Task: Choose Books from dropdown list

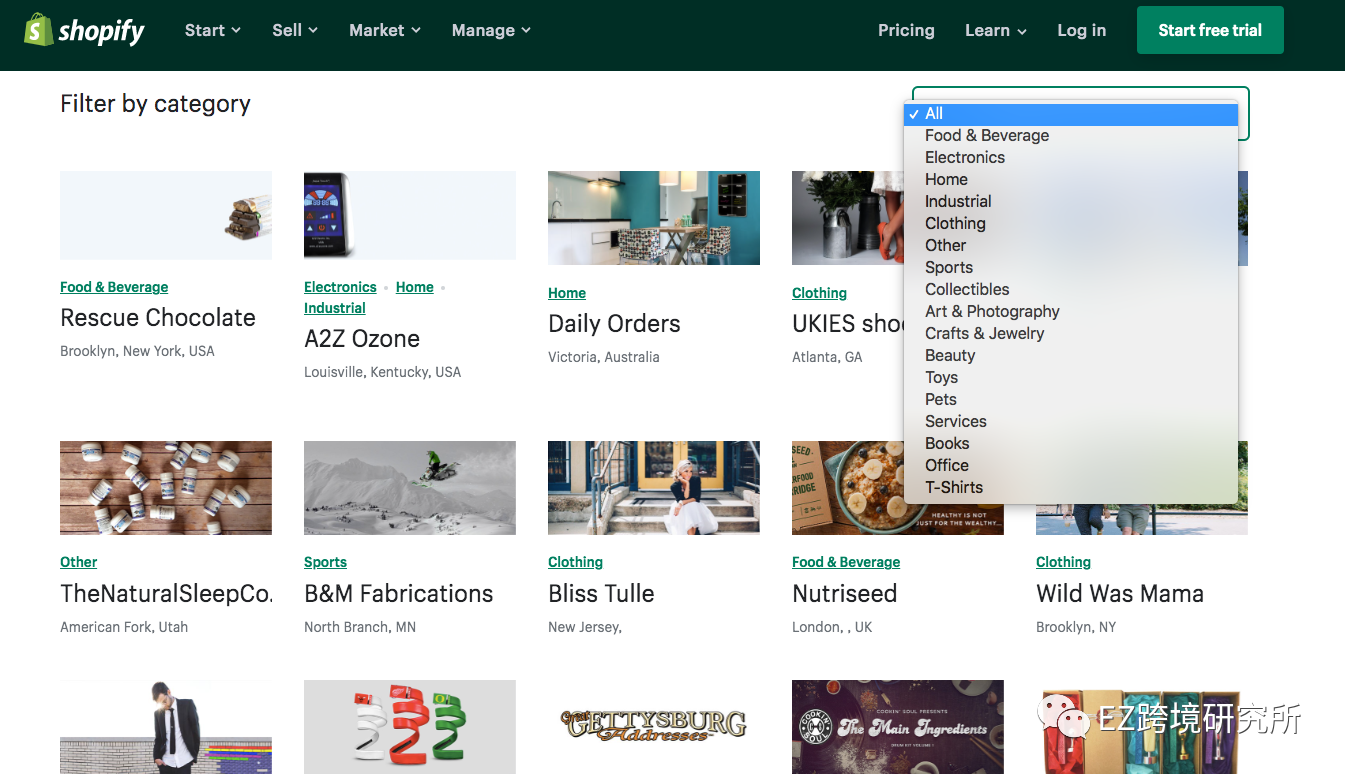Action: pyautogui.click(x=1071, y=443)
